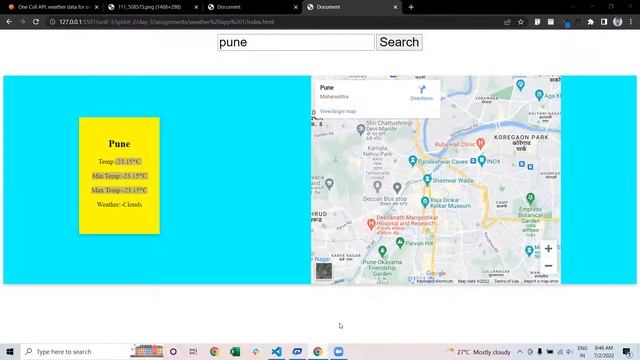Switch to the 111_508575.png tab
Screen dimensions: 640x360
[149, 7]
